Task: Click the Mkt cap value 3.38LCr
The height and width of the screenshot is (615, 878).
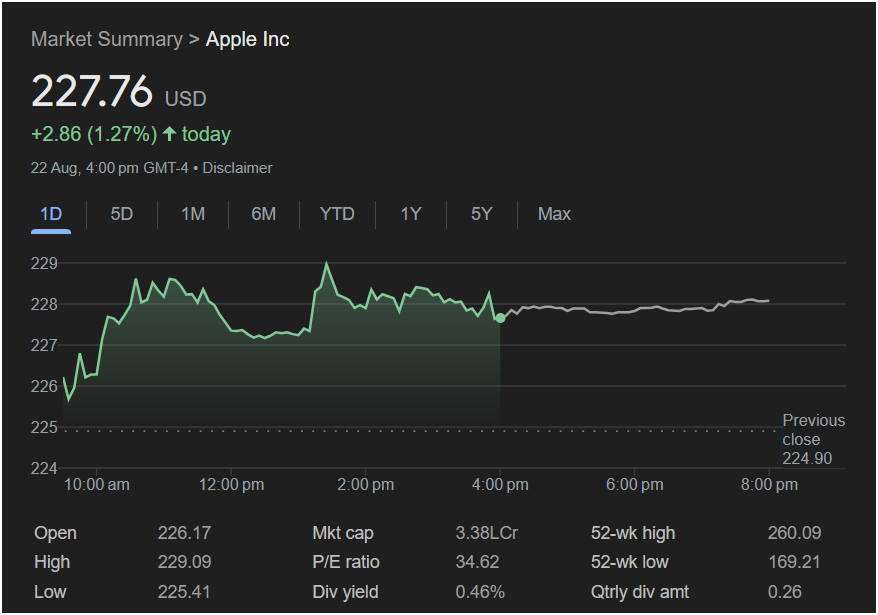Action: 486,533
